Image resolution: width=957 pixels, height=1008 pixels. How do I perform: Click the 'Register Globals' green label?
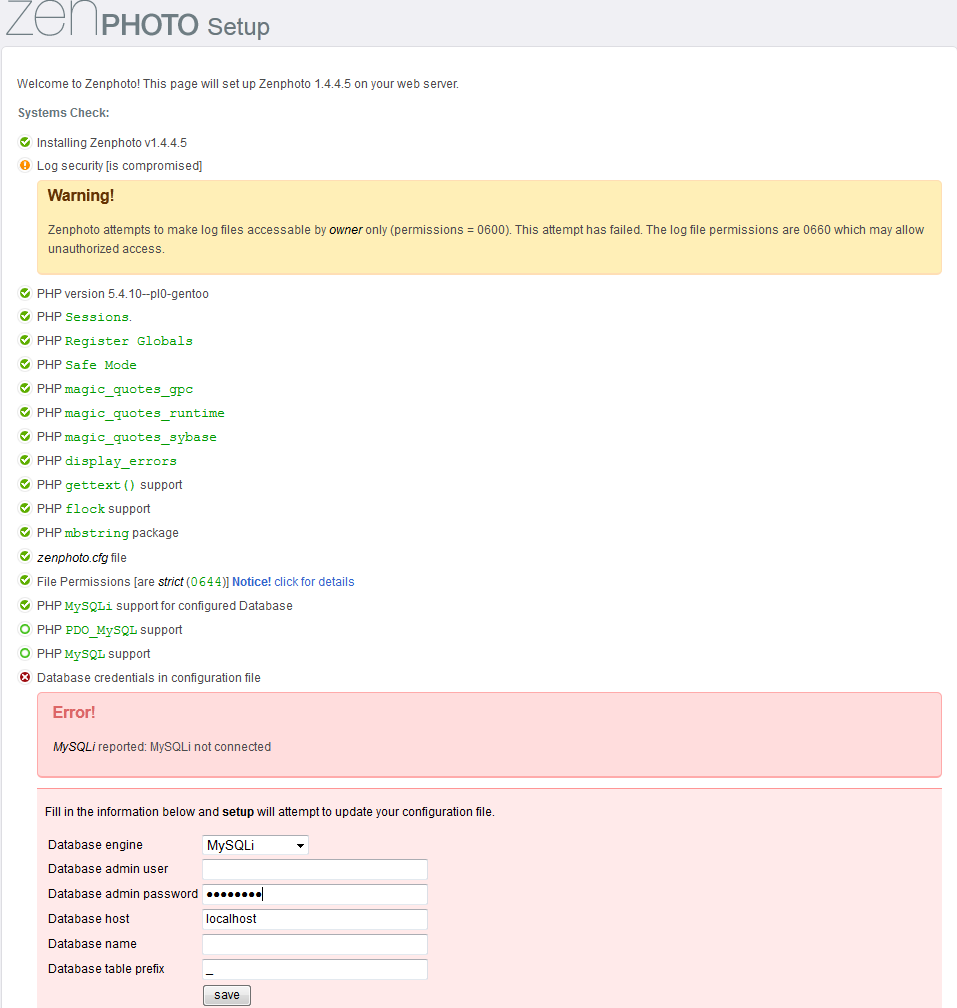point(129,341)
